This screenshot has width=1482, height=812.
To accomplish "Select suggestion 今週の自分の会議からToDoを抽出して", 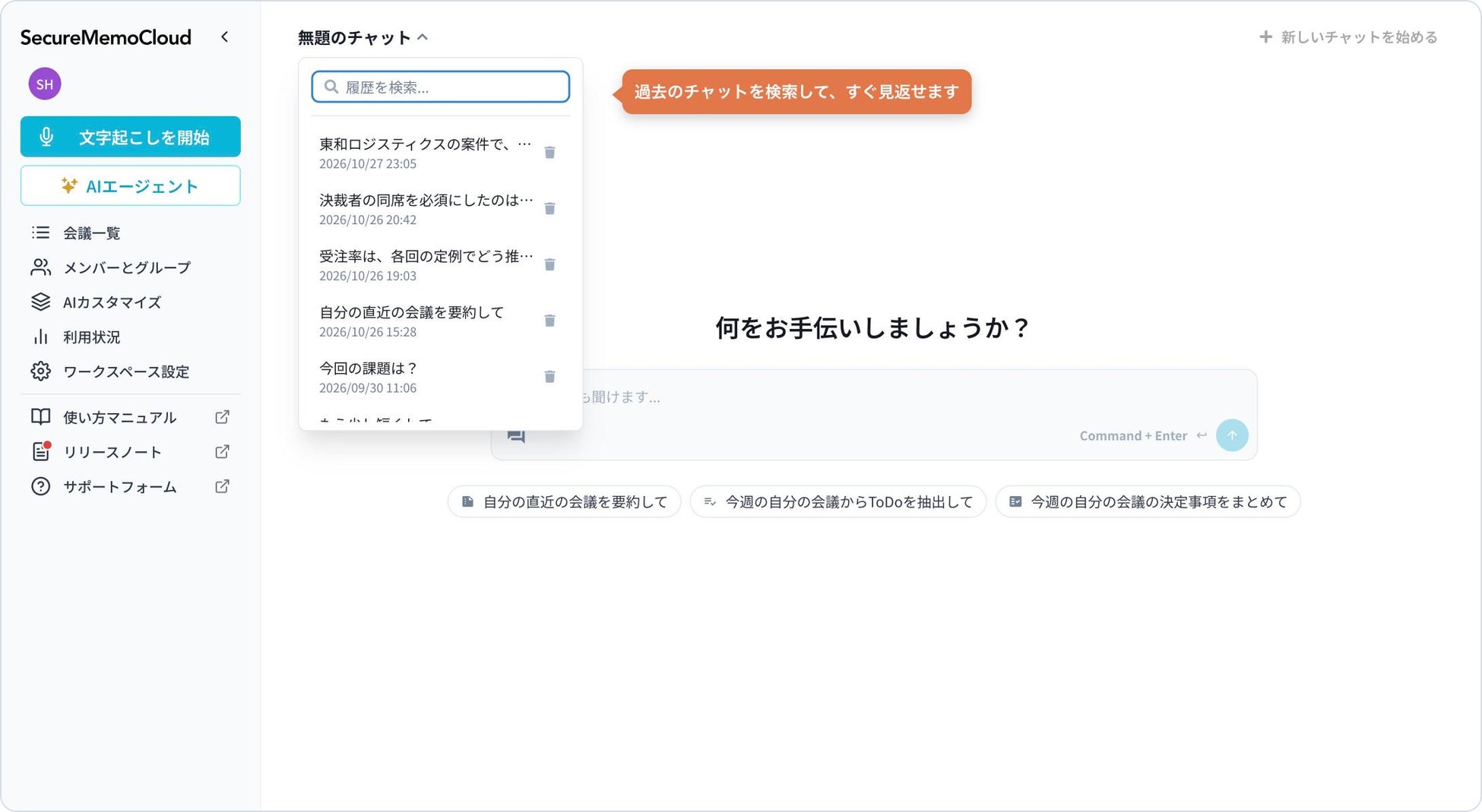I will pos(838,502).
